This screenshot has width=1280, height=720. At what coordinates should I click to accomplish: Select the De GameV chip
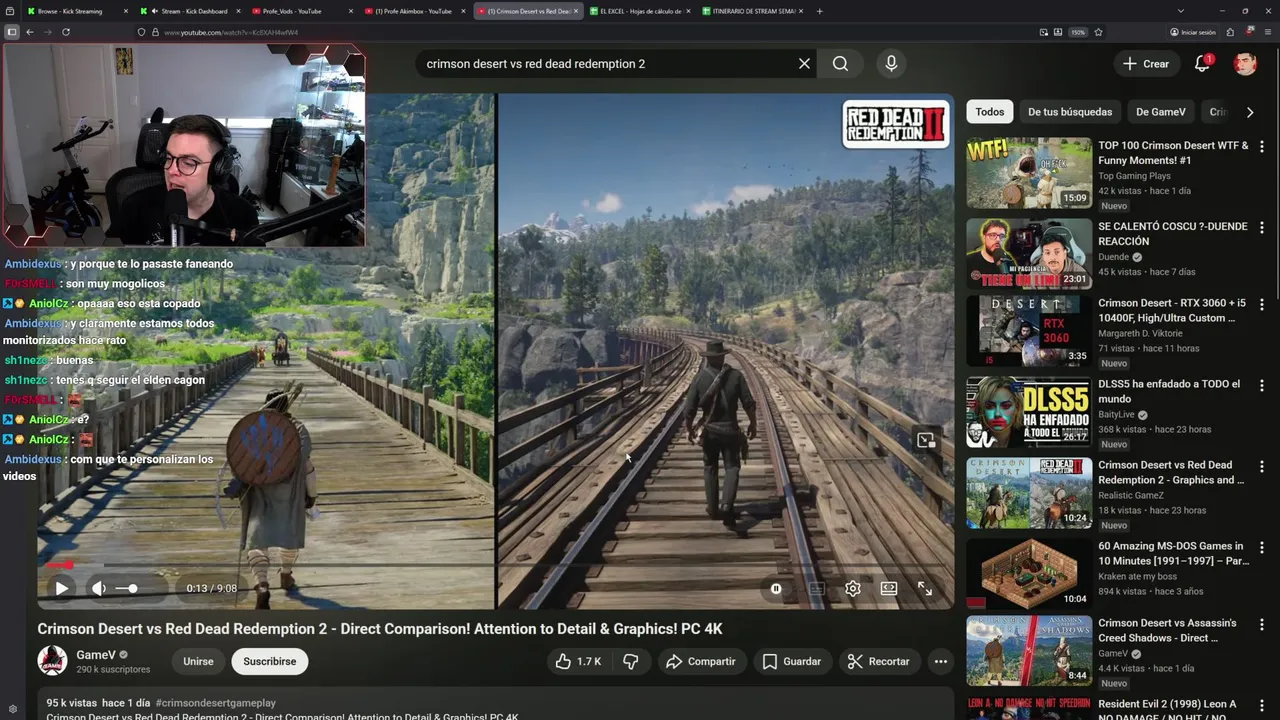1161,112
